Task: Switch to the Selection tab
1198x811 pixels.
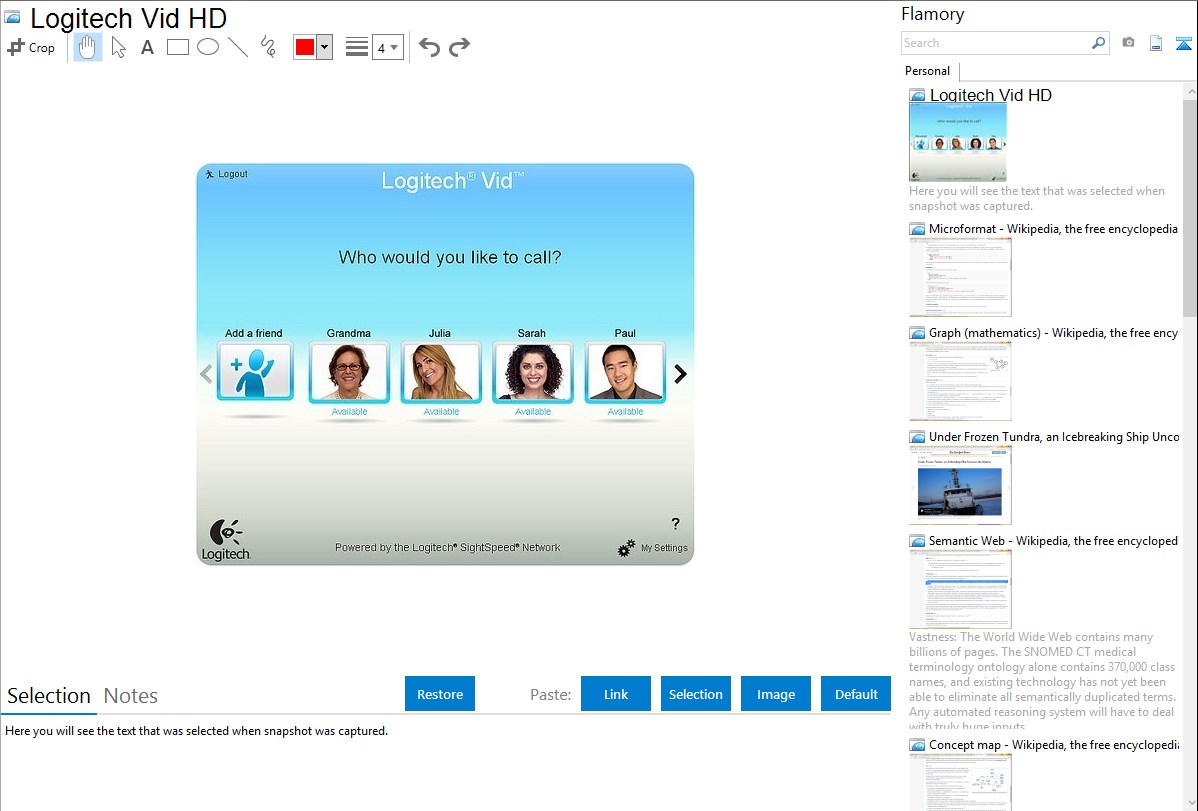Action: pos(49,696)
